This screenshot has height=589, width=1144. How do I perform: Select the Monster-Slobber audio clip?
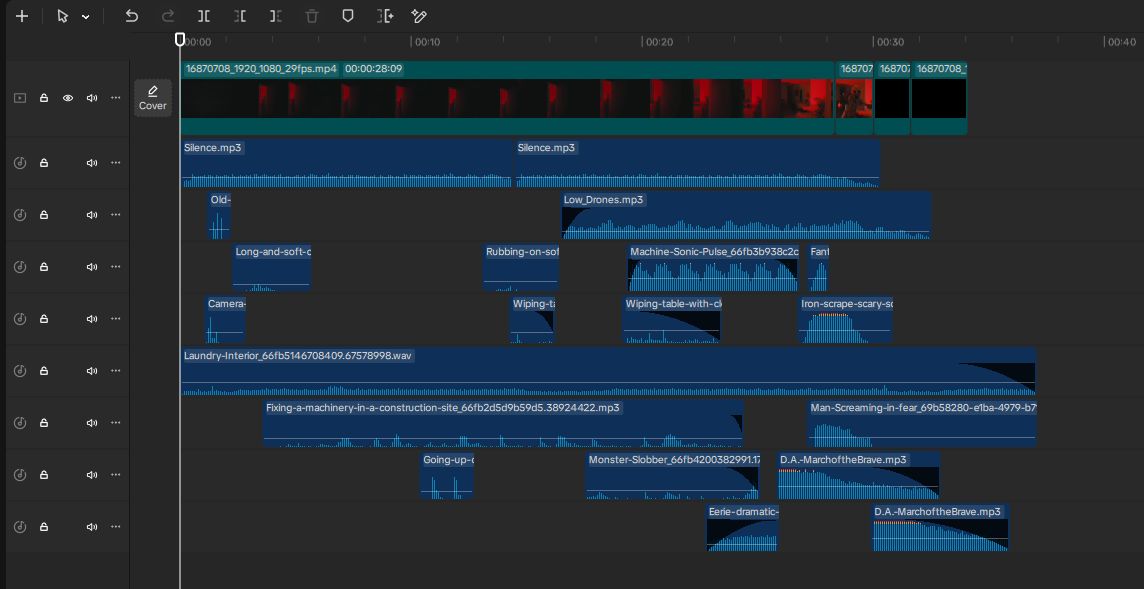tap(673, 475)
